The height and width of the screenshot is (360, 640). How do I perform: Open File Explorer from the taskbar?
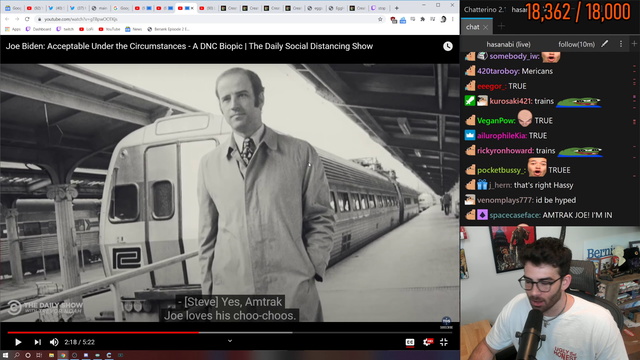click(x=51, y=355)
